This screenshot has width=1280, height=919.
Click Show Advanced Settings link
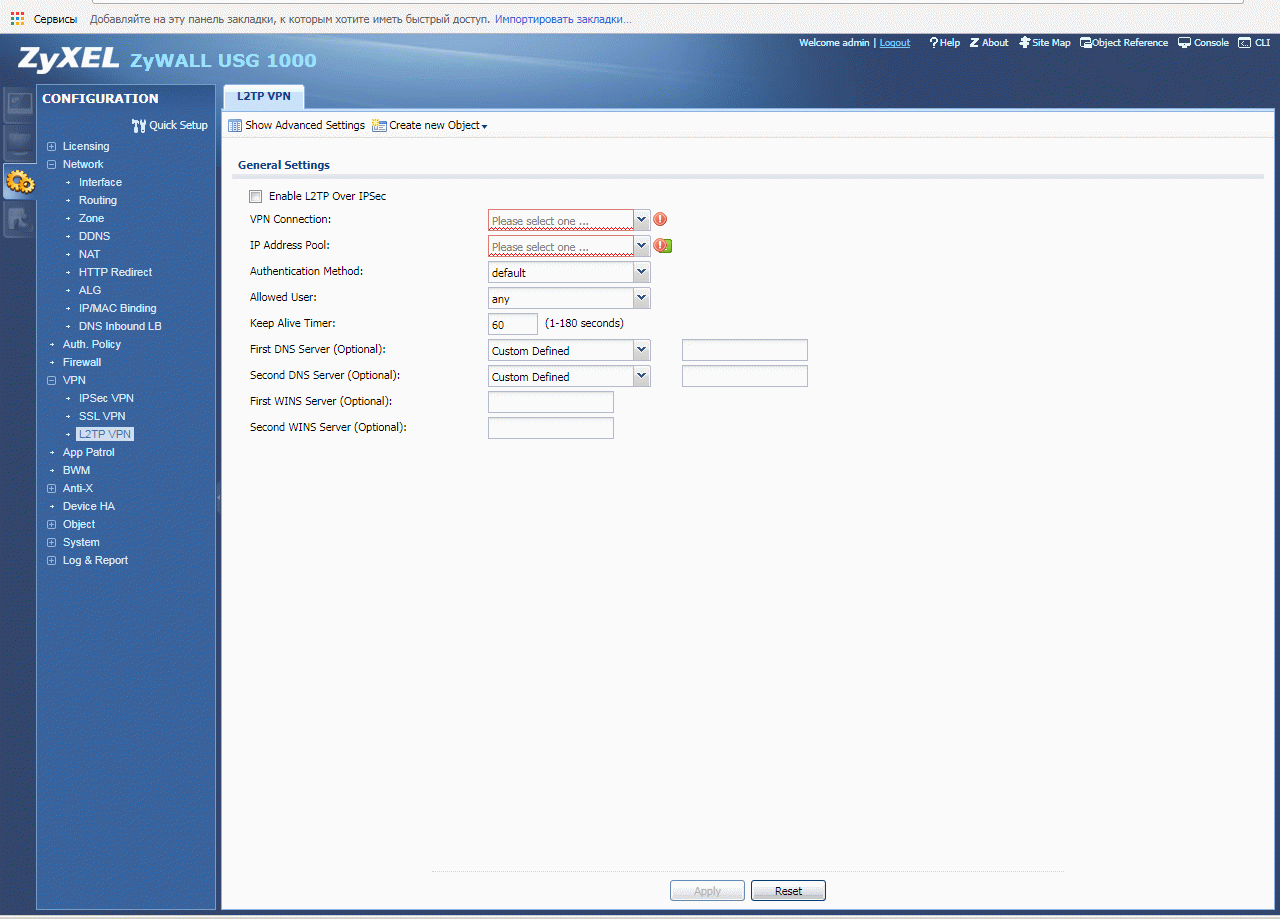click(x=305, y=125)
